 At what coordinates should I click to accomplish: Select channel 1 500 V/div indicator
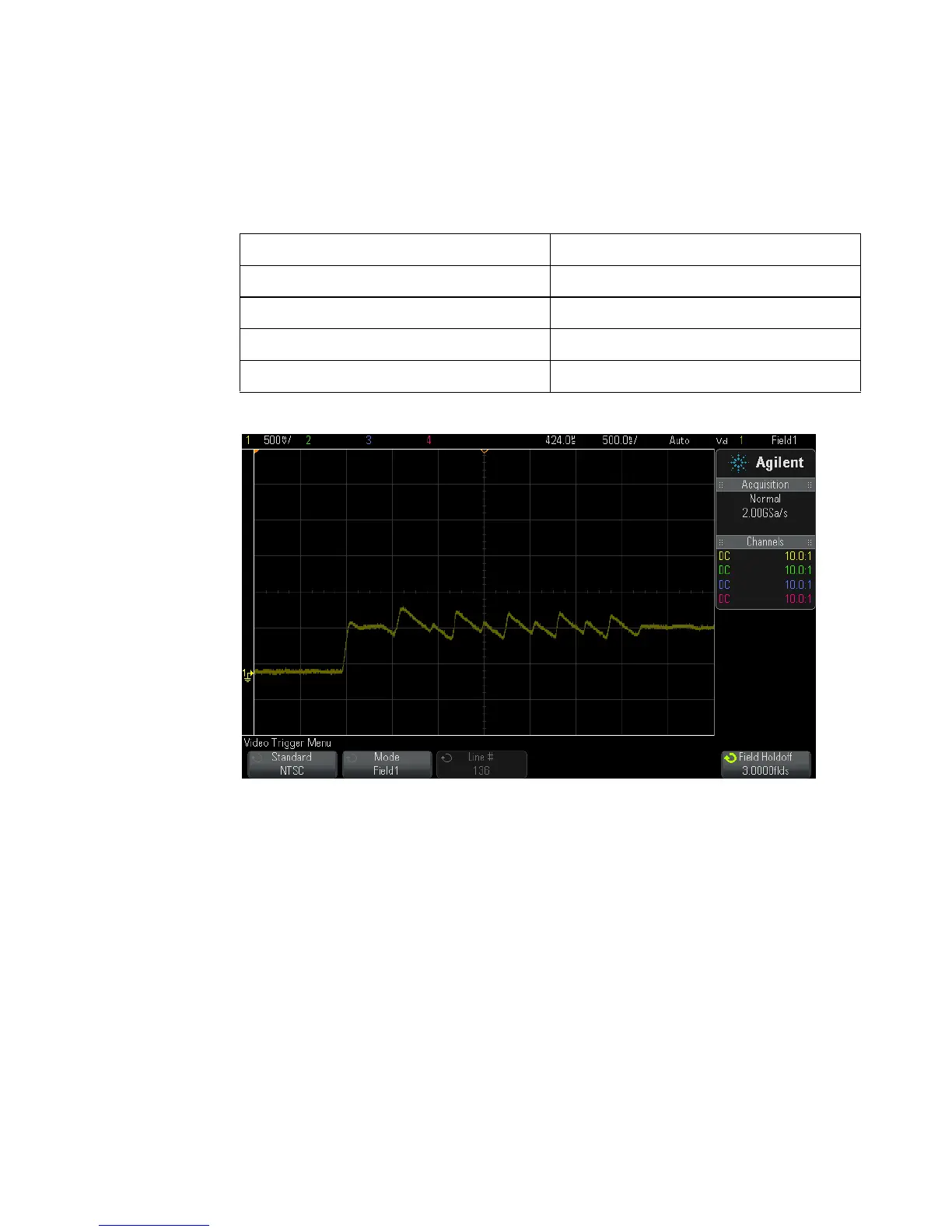click(x=269, y=440)
